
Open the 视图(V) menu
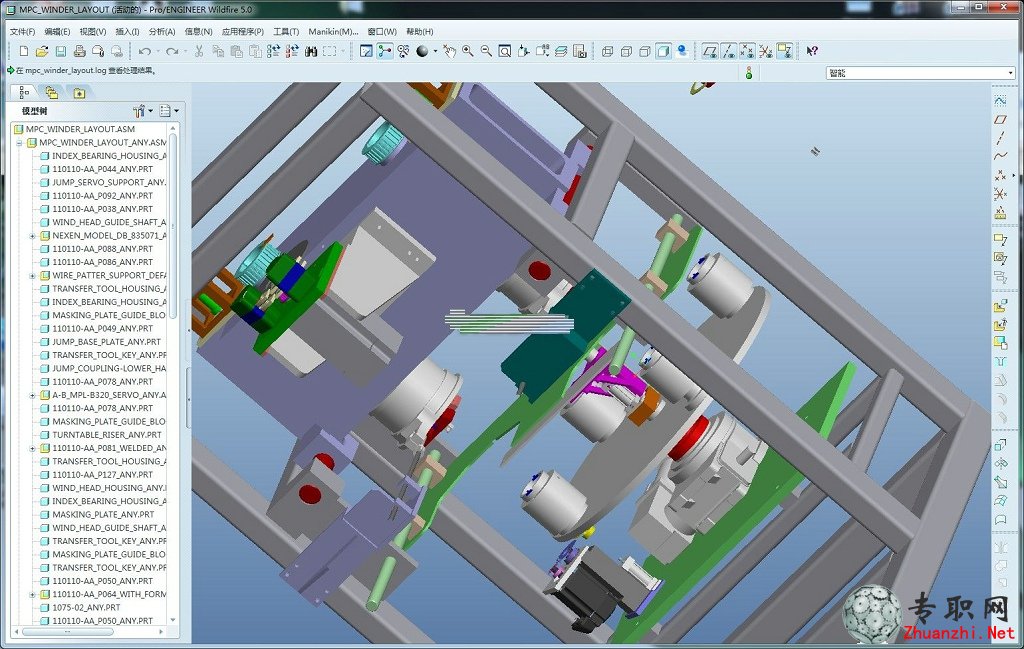(x=92, y=31)
